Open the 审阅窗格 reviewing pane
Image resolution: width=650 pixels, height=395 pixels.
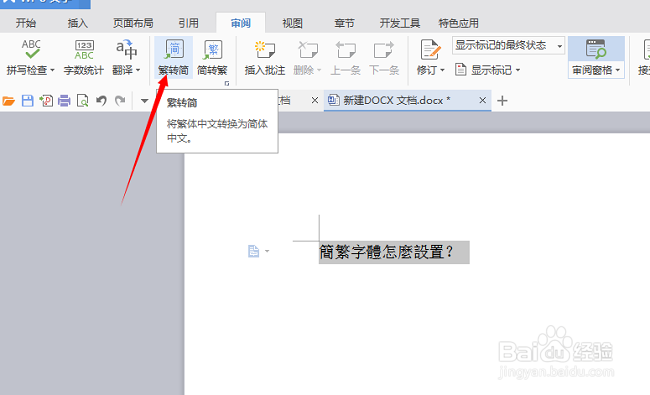point(596,57)
